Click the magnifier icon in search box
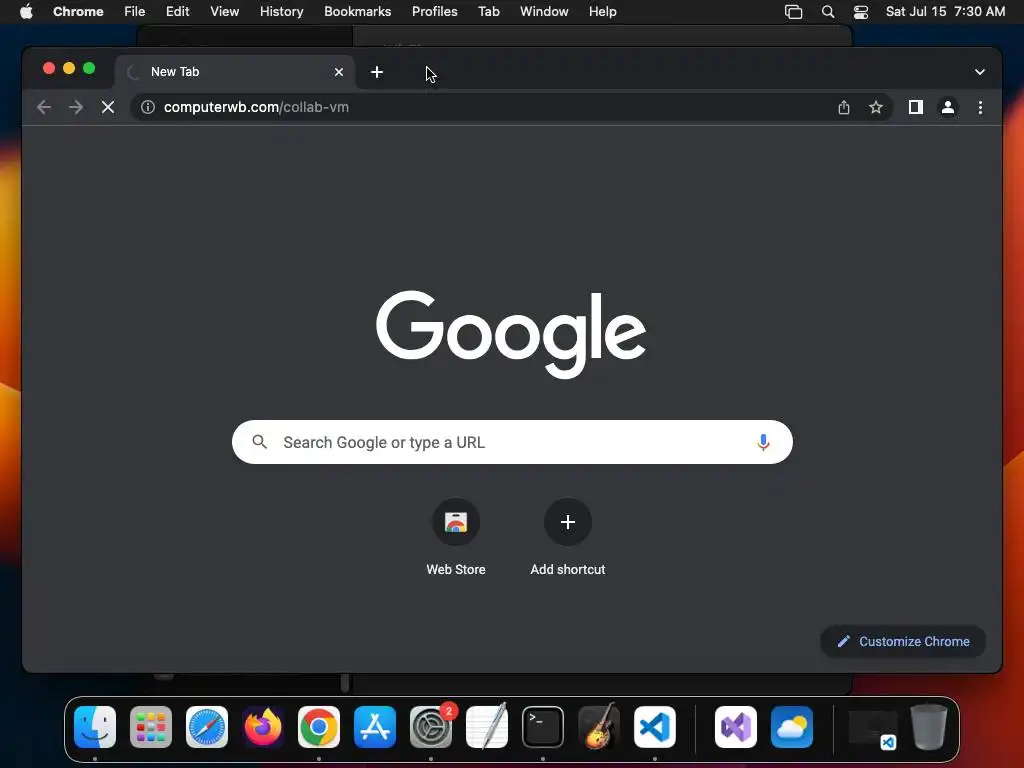The width and height of the screenshot is (1024, 768). (x=259, y=442)
